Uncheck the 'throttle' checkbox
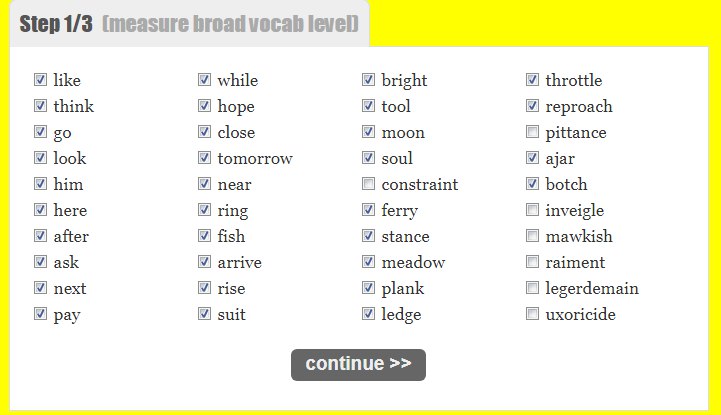This screenshot has height=415, width=721. 533,80
